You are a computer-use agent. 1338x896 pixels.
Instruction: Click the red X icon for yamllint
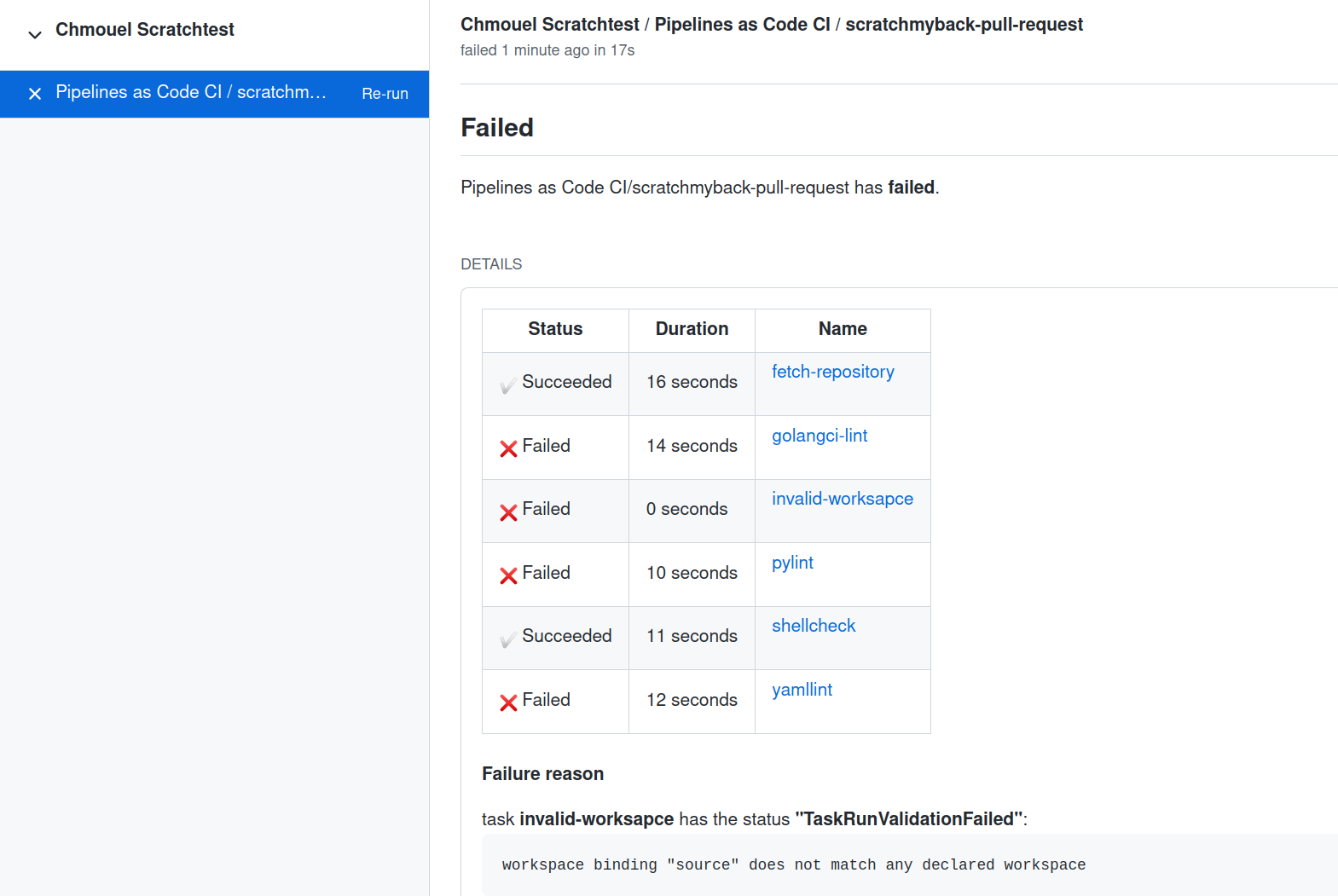tap(508, 702)
